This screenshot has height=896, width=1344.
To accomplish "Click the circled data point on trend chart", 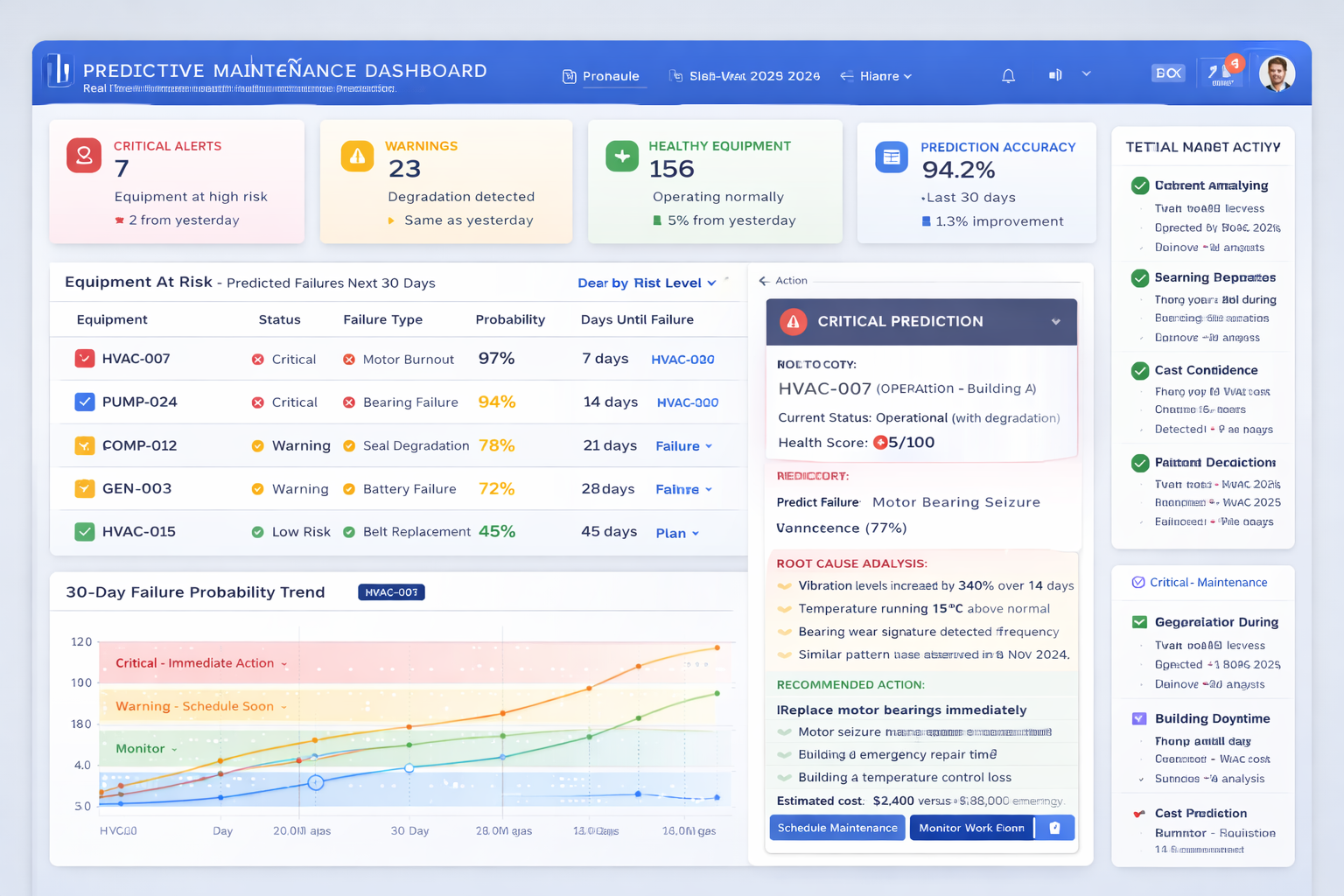I will (316, 782).
